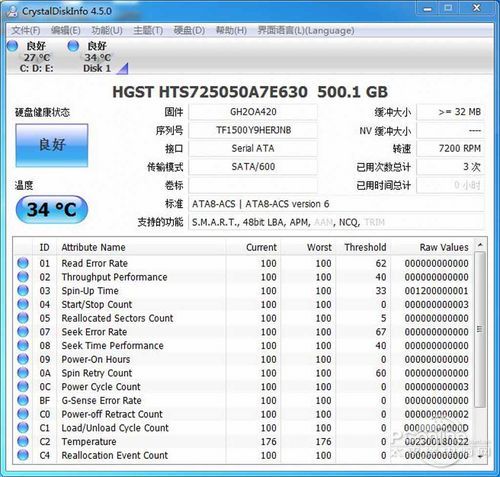
Task: Click the Raw Values column header
Action: coord(432,247)
